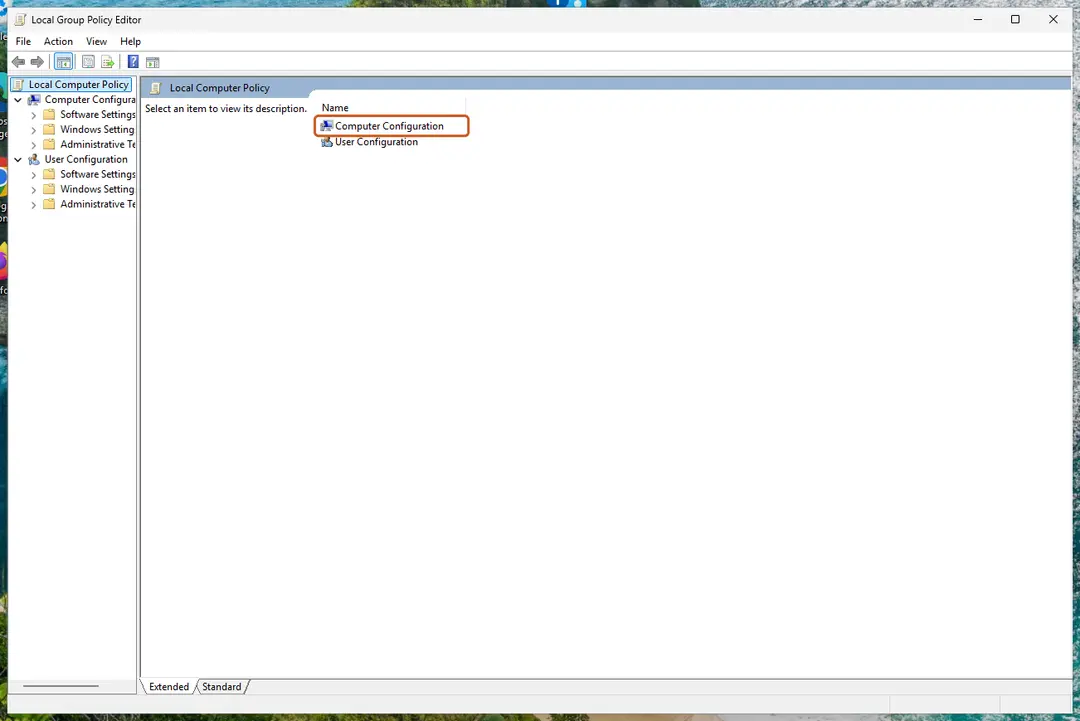Toggle the Show/Hide Console Tree button
Image resolution: width=1080 pixels, height=721 pixels.
coord(63,62)
